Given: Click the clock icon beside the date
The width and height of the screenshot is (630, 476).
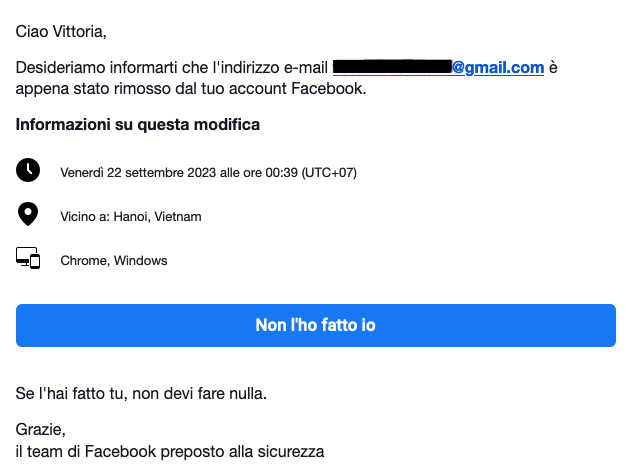Looking at the screenshot, I should coord(28,170).
